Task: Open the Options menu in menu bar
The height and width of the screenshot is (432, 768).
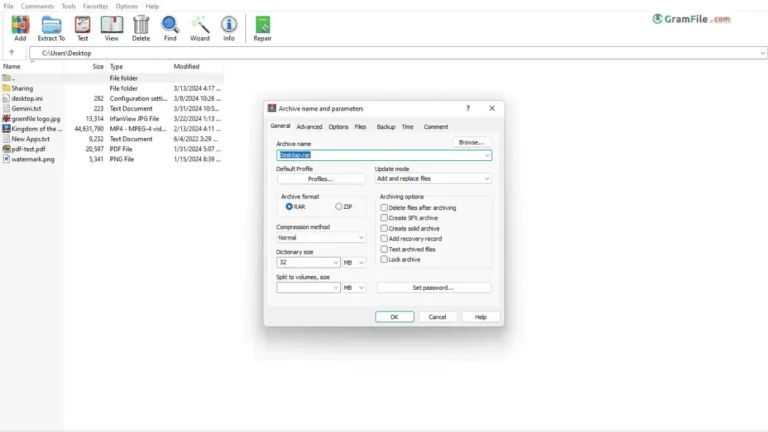Action: click(x=127, y=6)
